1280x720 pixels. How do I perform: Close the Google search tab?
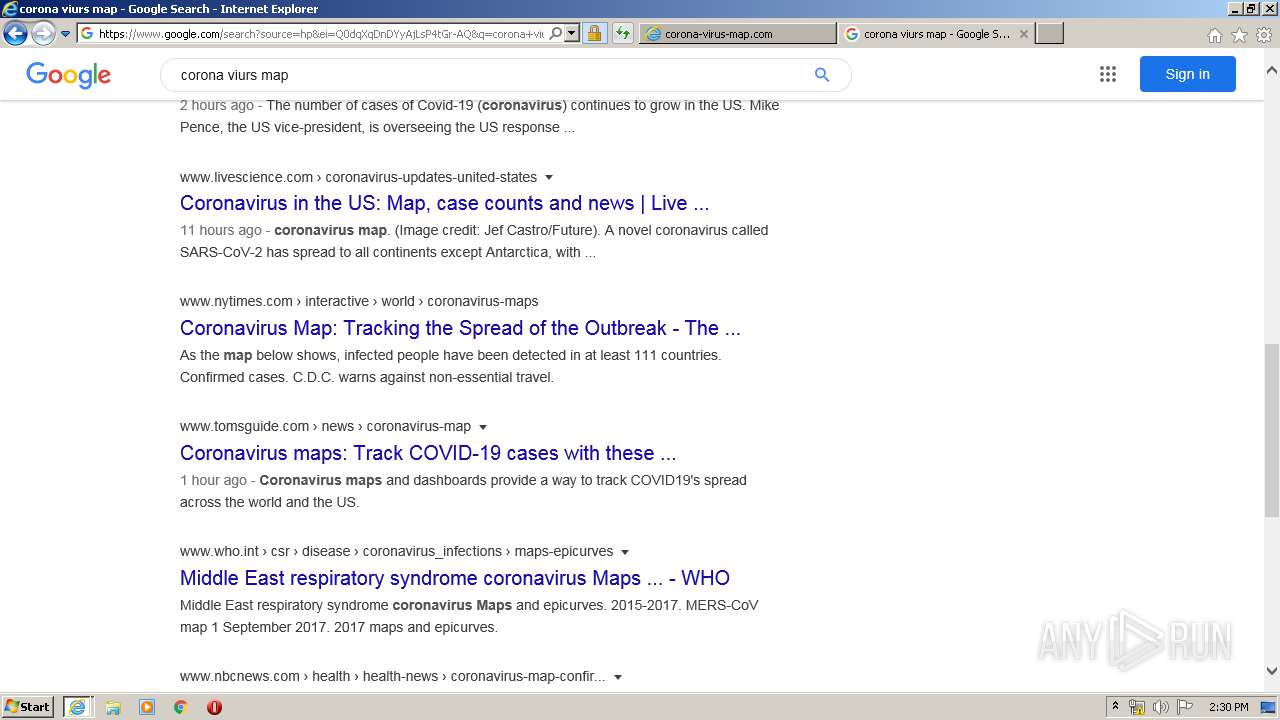1024,34
